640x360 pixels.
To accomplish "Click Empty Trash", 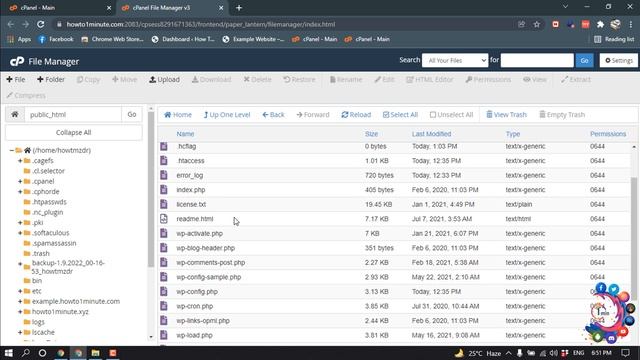I will pyautogui.click(x=562, y=115).
